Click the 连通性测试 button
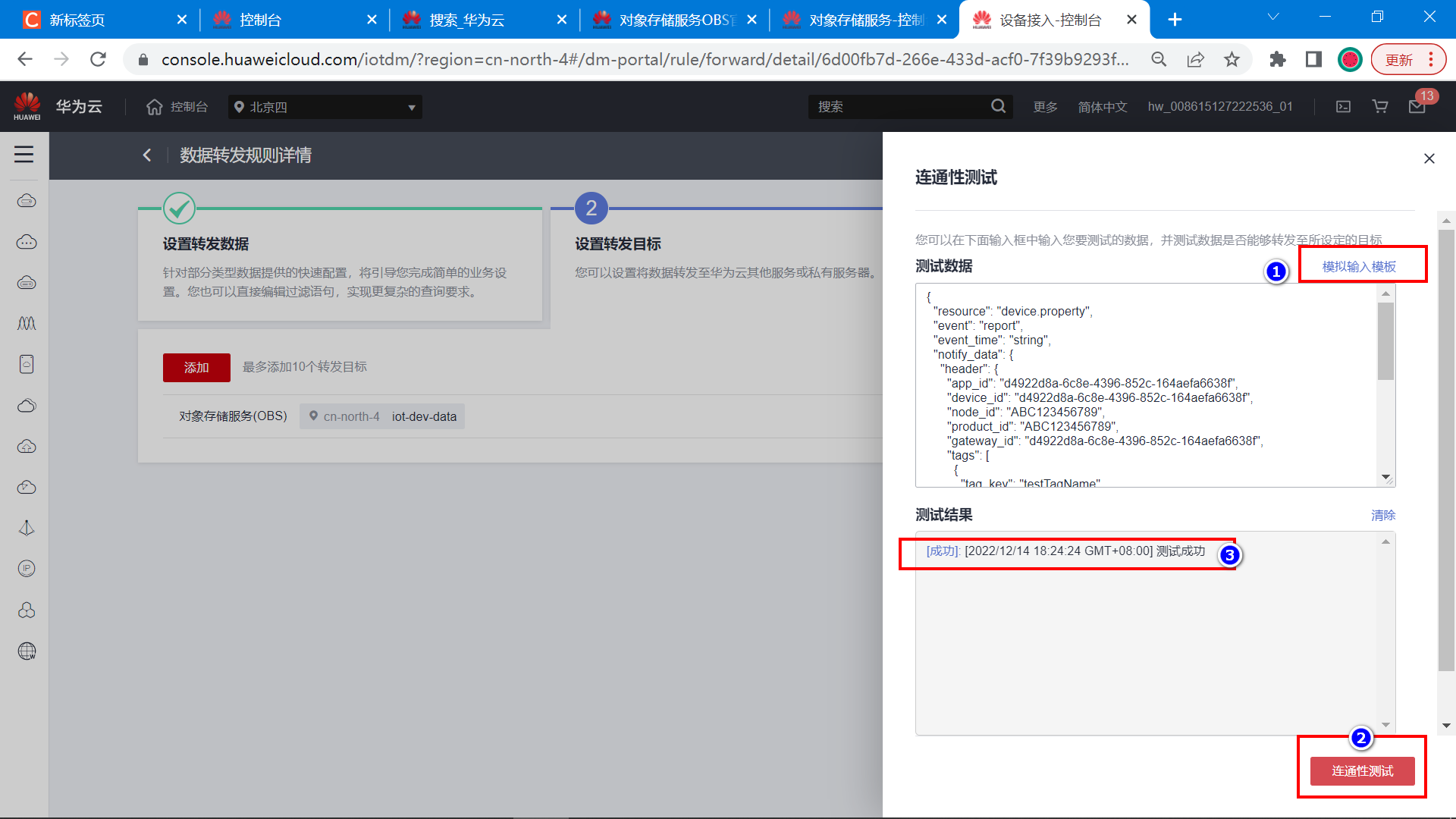Viewport: 1456px width, 819px height. 1362,771
